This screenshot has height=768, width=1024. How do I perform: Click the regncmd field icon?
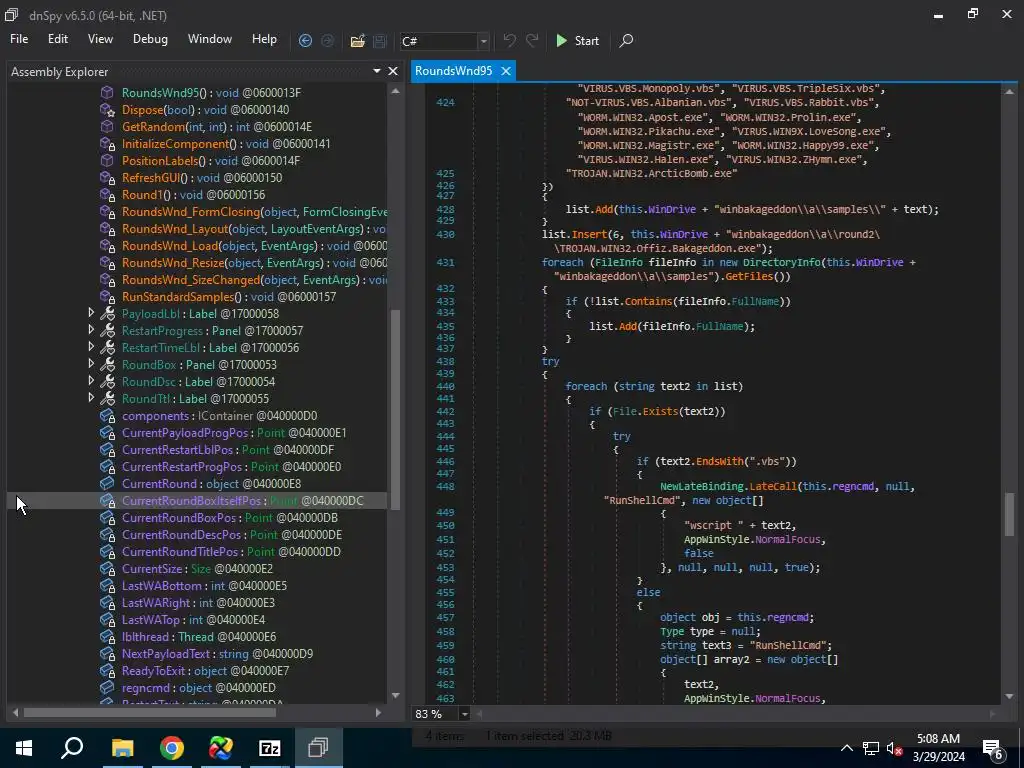(x=107, y=687)
